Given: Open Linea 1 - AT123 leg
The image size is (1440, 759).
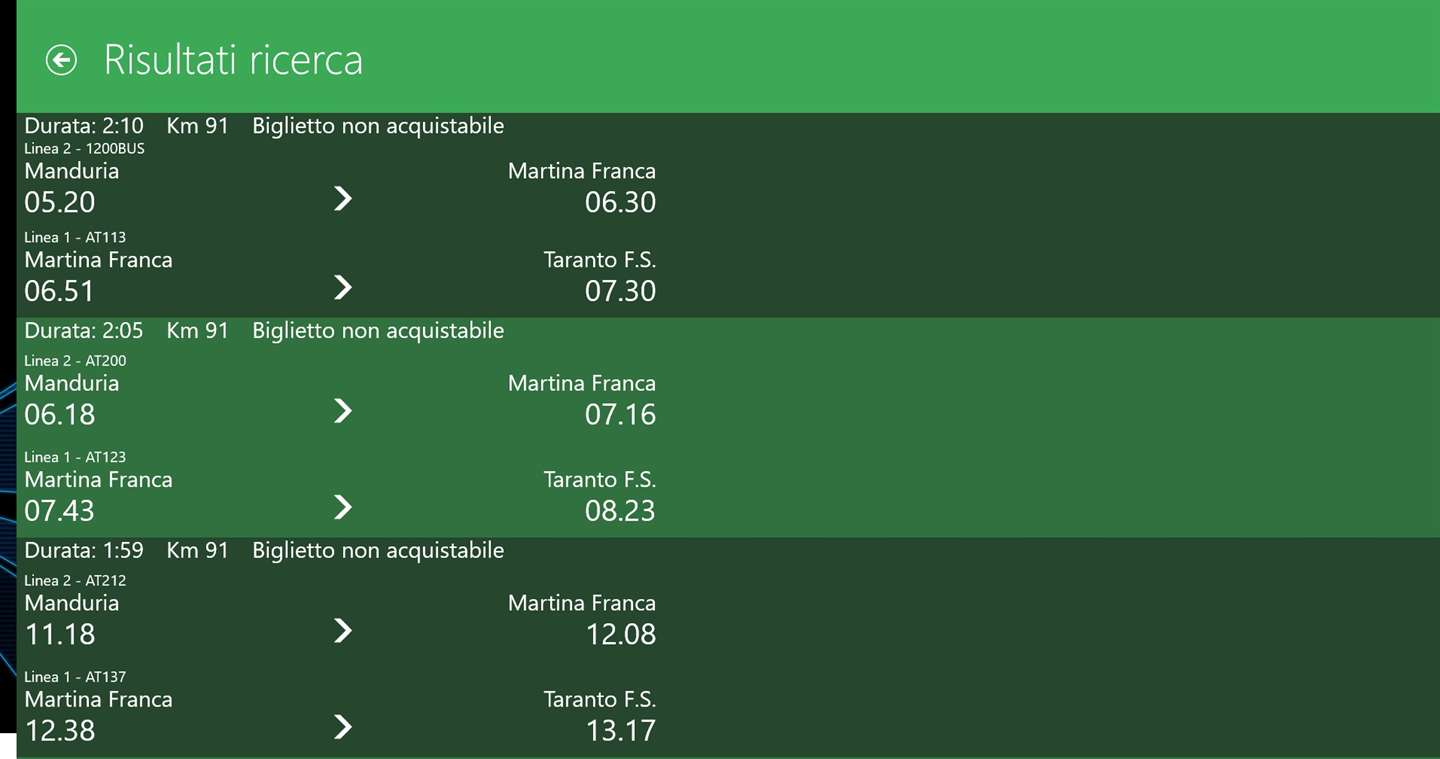Looking at the screenshot, I should (x=75, y=457).
